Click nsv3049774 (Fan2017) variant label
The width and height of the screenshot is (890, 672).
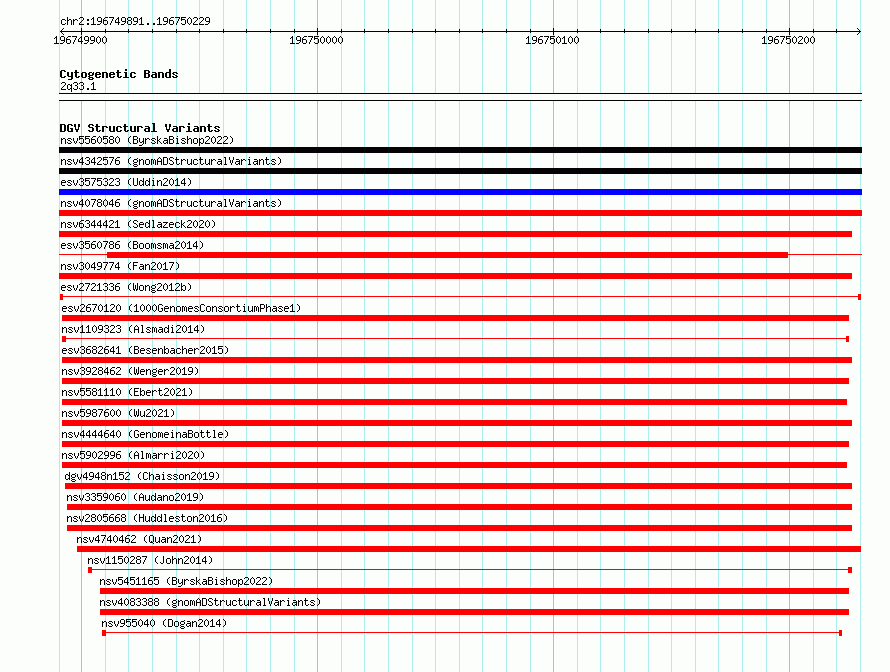(x=120, y=266)
